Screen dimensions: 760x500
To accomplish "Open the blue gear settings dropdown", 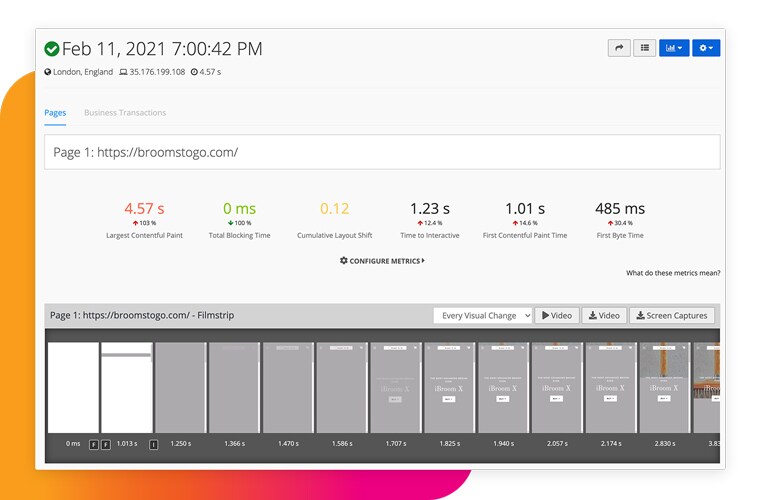I will 706,48.
